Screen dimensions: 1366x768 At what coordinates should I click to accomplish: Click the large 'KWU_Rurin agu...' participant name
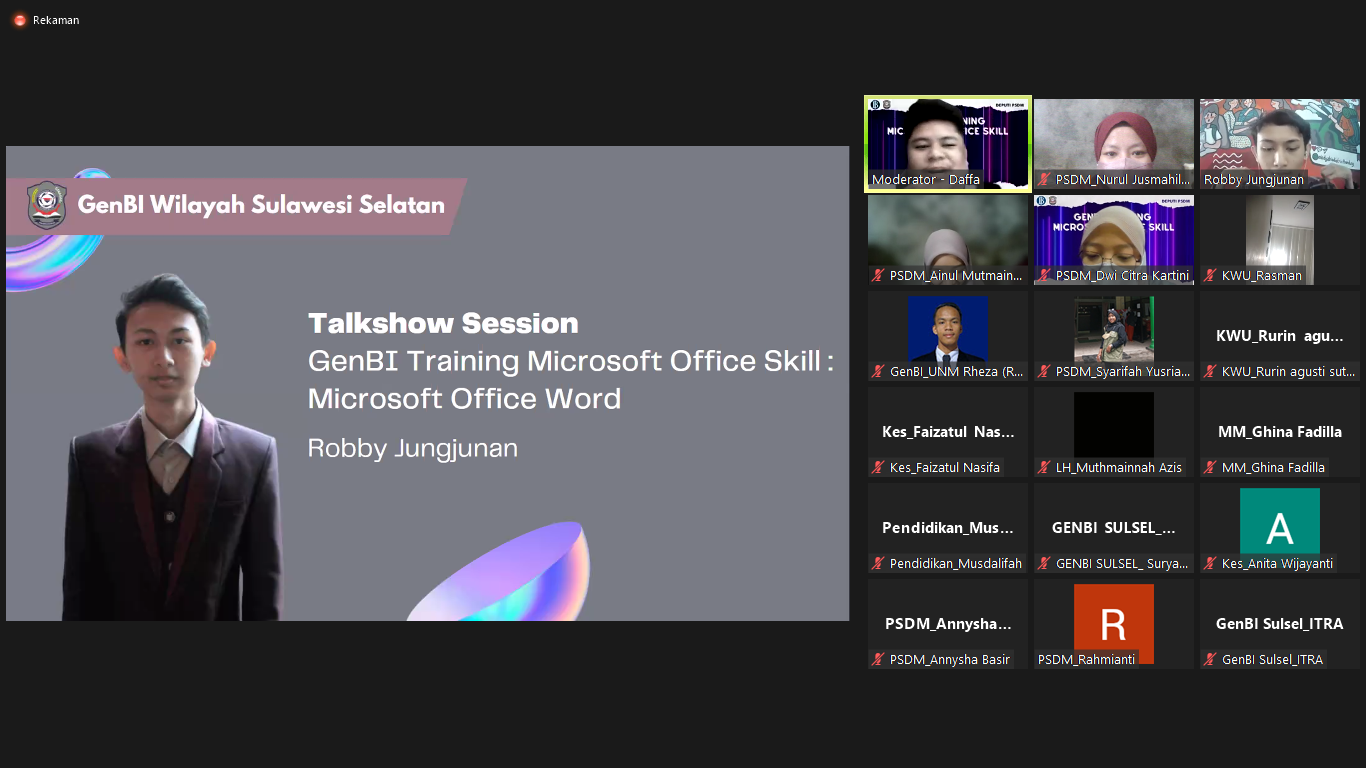(x=1280, y=336)
